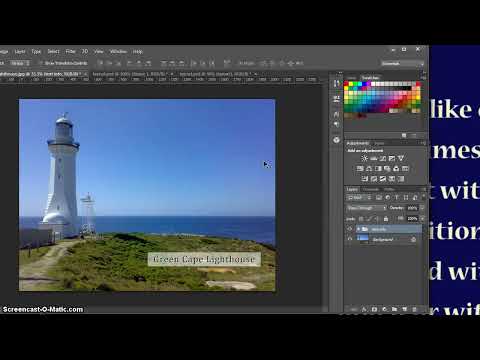The width and height of the screenshot is (480, 360).
Task: Add a Threshold adjustment
Action: [383, 179]
